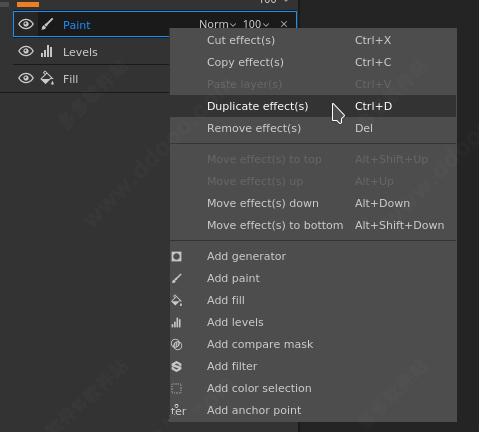This screenshot has height=432, width=479.
Task: Remove Paint effect with the X button
Action: (284, 24)
